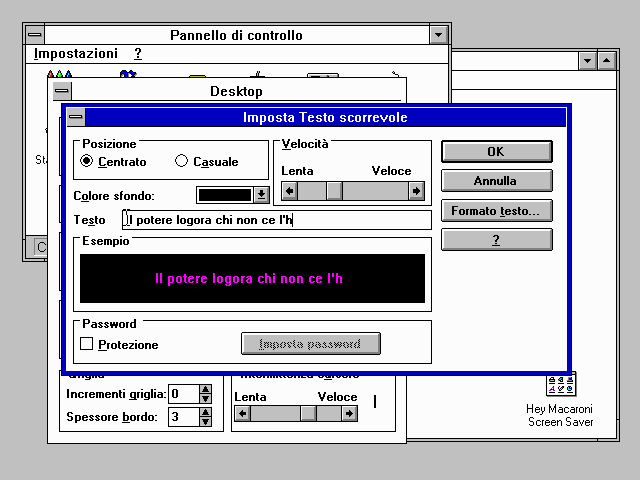Click the Incrementi griglia value field
This screenshot has width=640, height=480.
pos(184,394)
